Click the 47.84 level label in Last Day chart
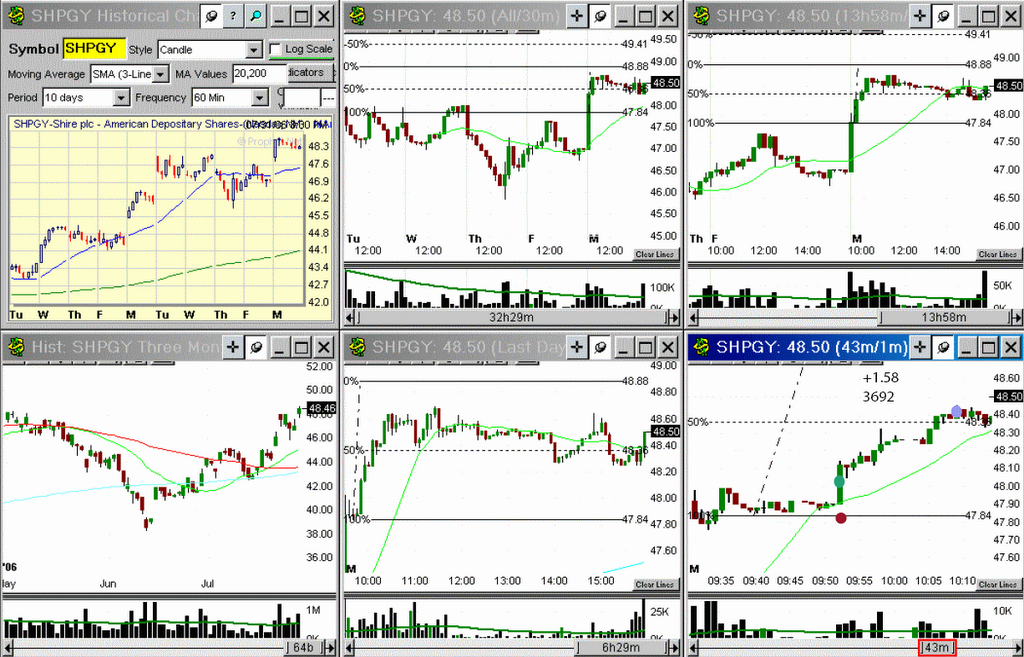The width and height of the screenshot is (1024, 657). [634, 519]
